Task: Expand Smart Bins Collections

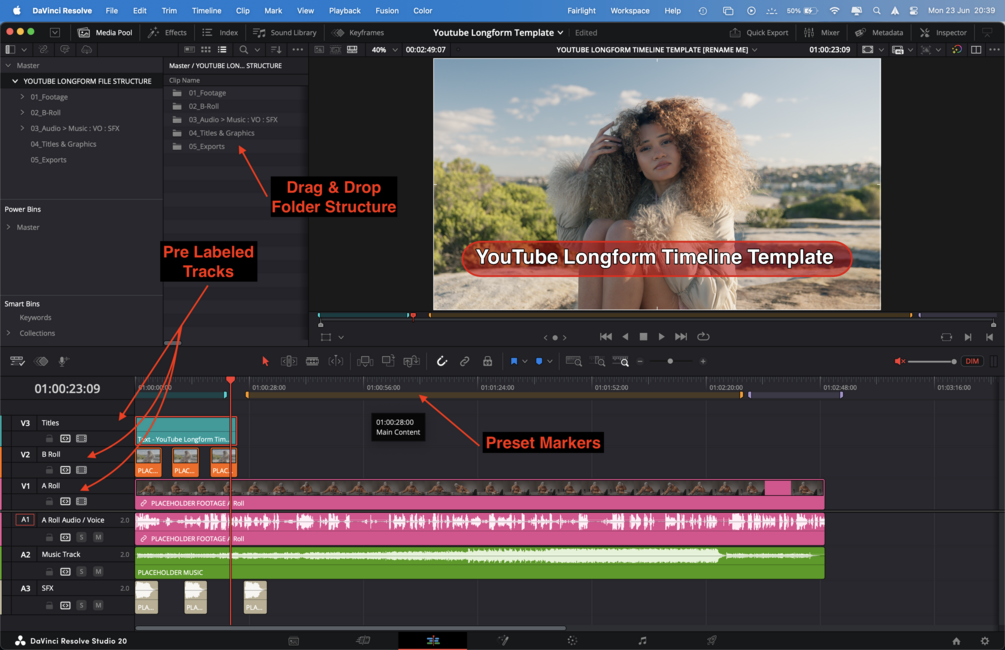Action: 8,333
